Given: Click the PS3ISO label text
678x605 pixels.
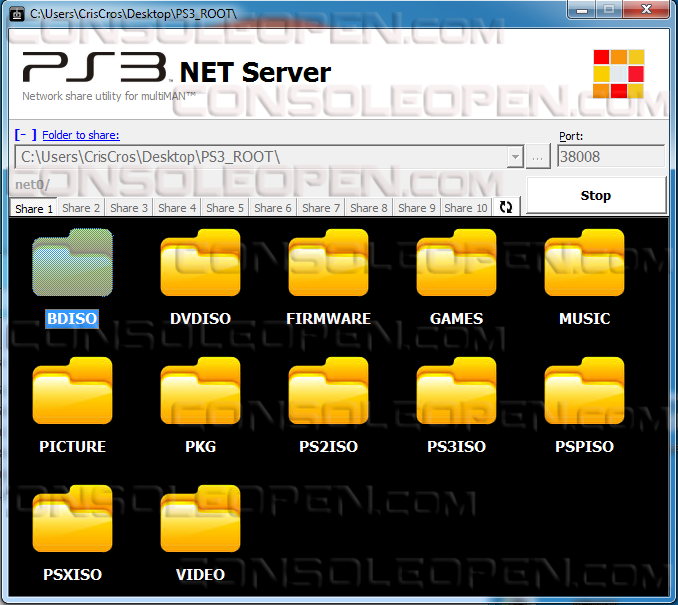Looking at the screenshot, I should (456, 447).
